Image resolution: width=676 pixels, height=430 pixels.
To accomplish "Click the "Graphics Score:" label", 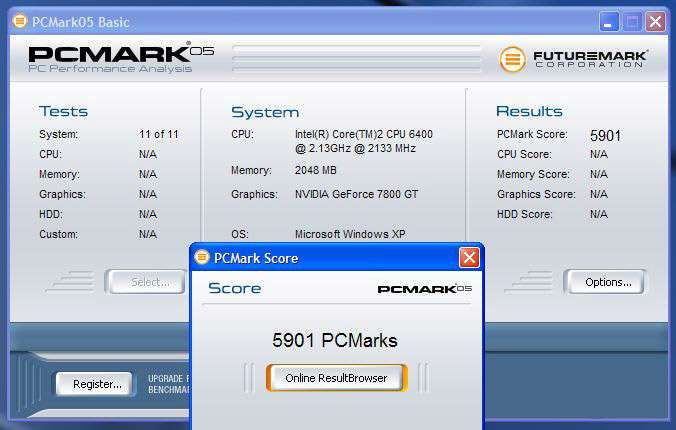I will pos(536,194).
